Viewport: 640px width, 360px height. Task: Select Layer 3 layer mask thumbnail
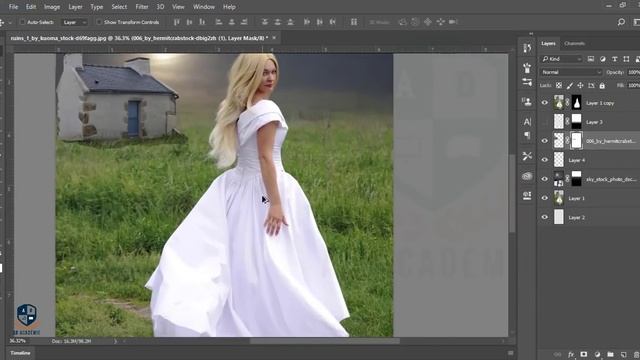pos(576,122)
